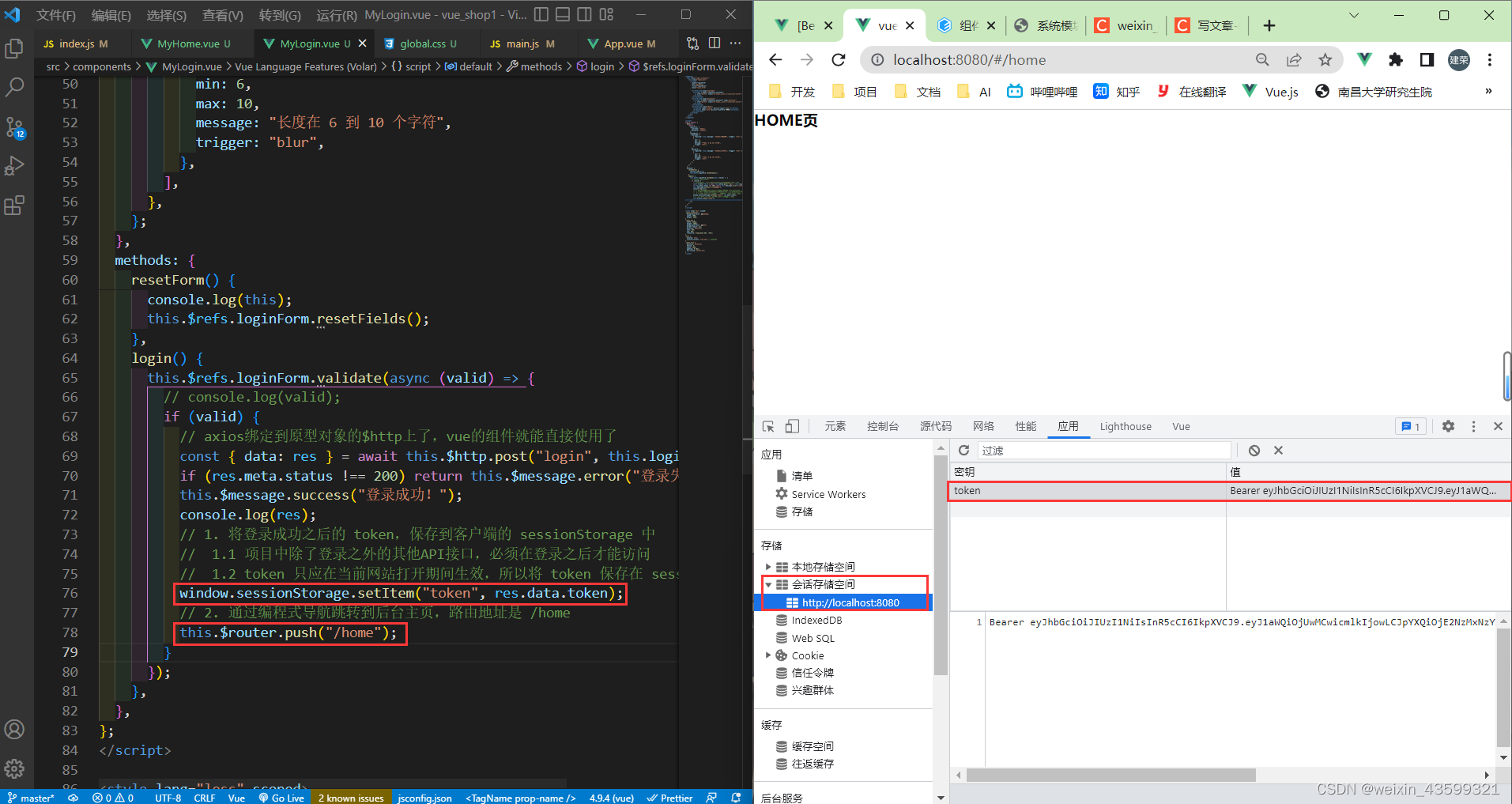Close the MyLogin.vue editor tab
Viewport: 1512px width, 804px height.
click(363, 43)
